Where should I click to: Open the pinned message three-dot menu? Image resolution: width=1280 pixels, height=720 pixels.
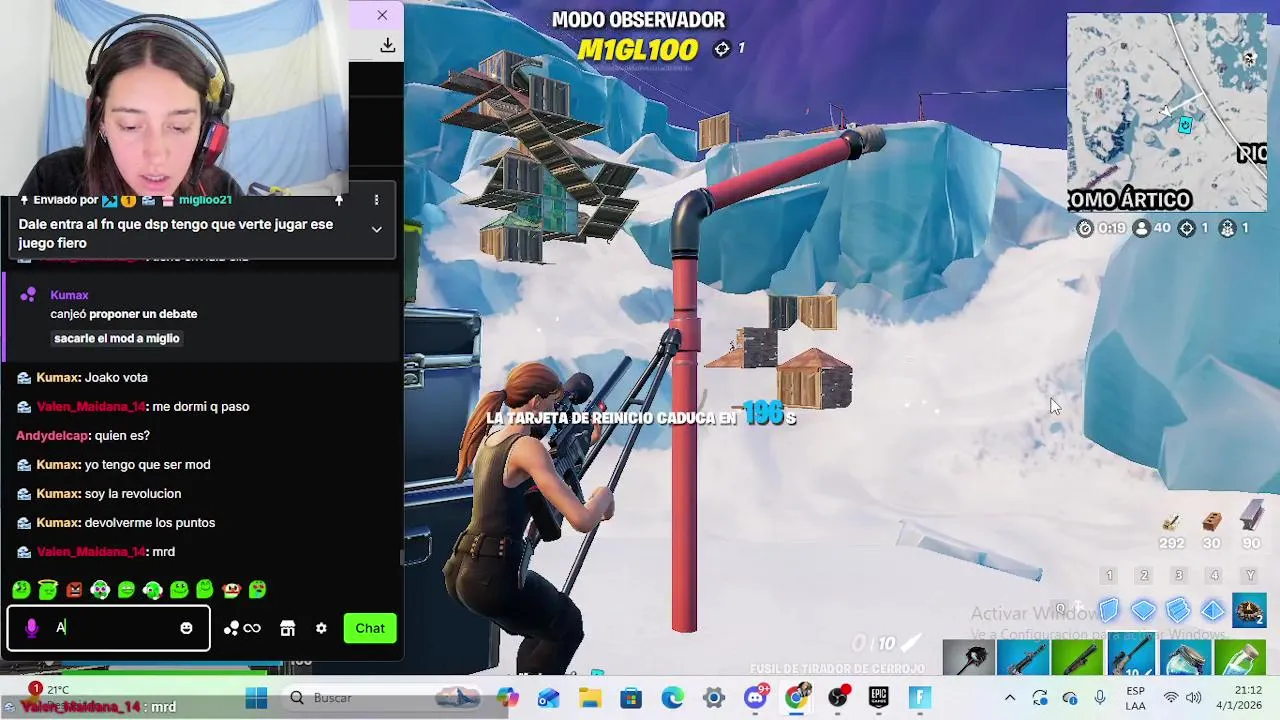pos(376,200)
